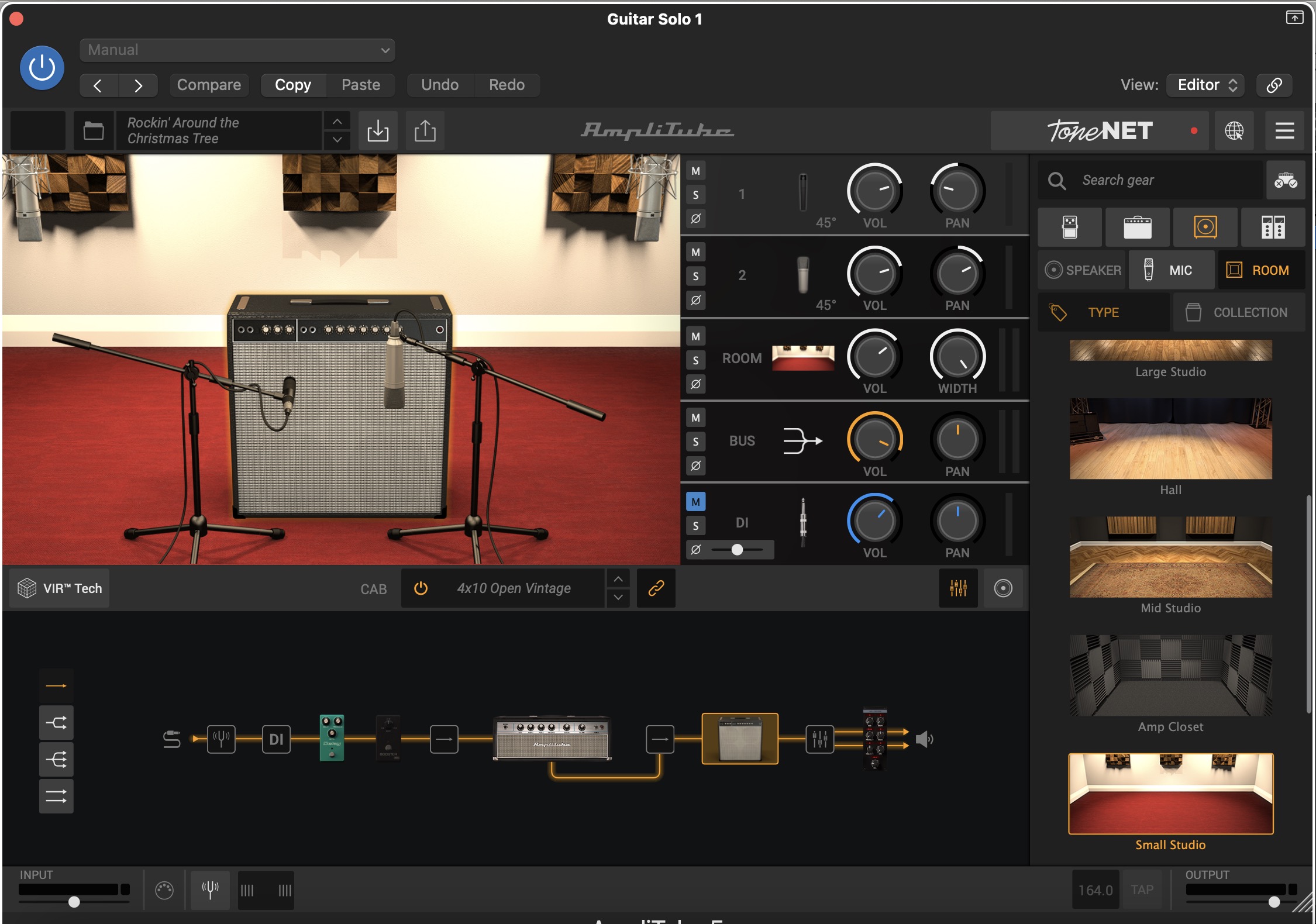Open the View Editor dropdown

click(x=1205, y=85)
